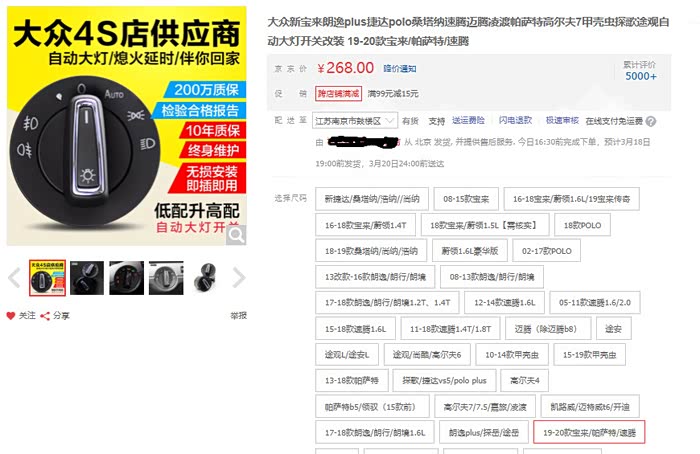The width and height of the screenshot is (700, 454).
Task: Click 举报 report link
Action: [x=238, y=316]
